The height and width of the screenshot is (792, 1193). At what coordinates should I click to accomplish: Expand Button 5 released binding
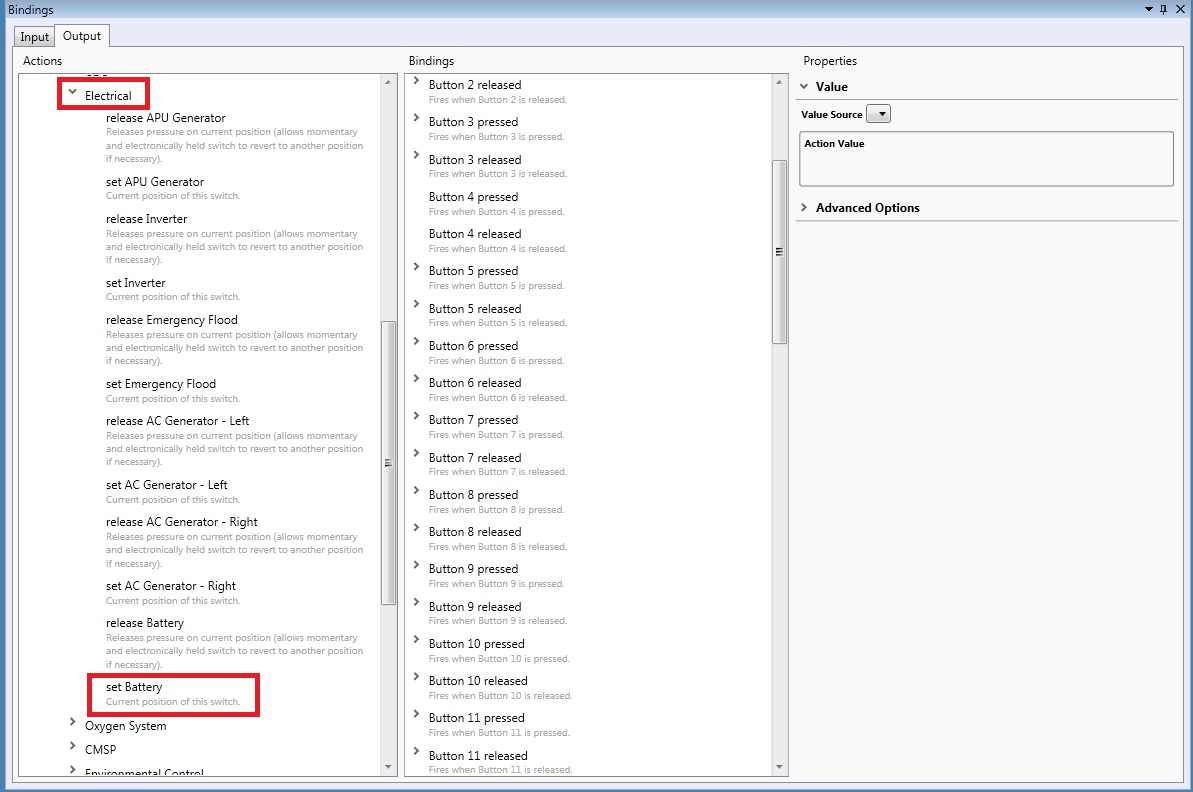[416, 304]
